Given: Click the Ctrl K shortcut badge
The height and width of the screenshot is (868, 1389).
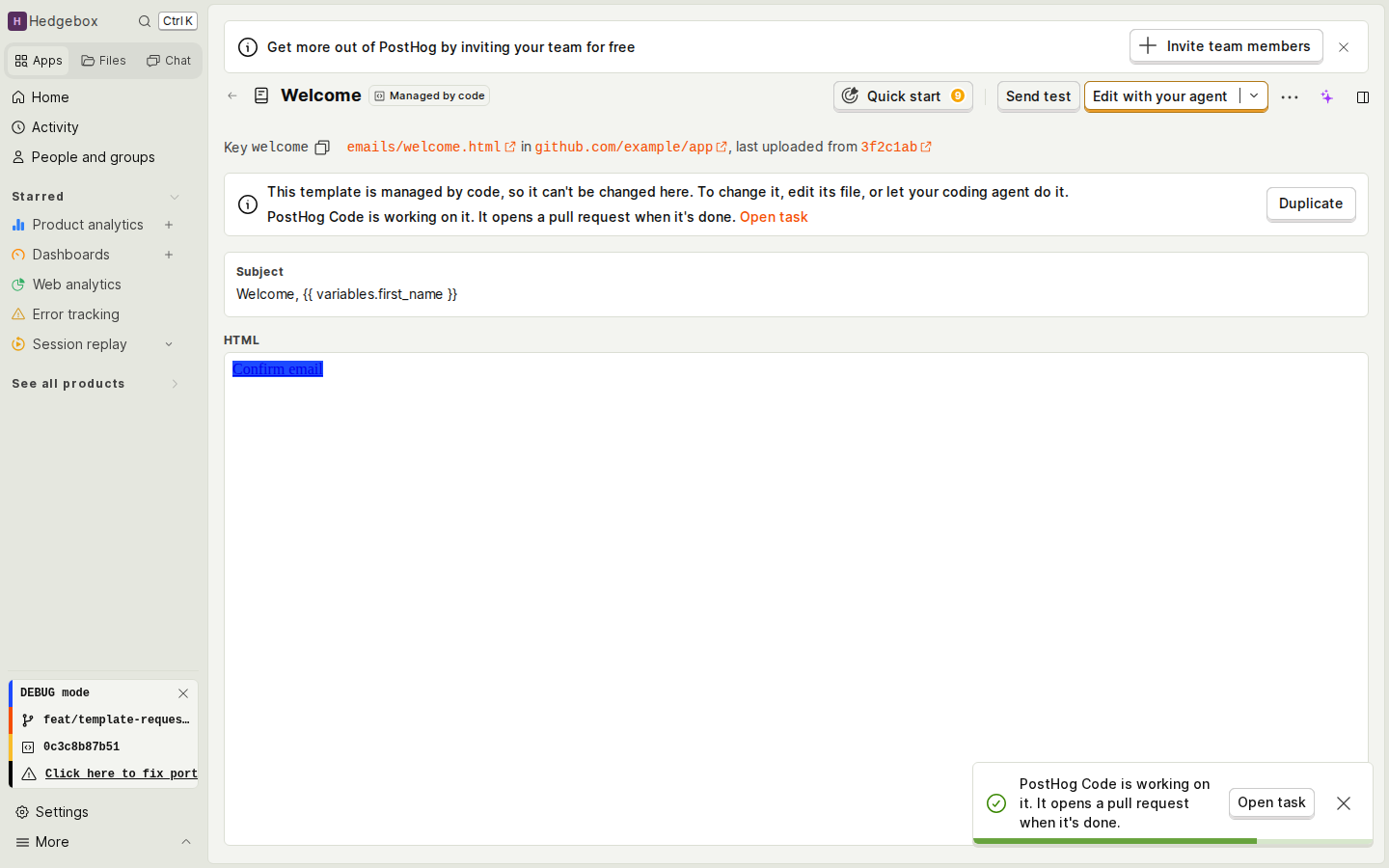Looking at the screenshot, I should coord(177,21).
